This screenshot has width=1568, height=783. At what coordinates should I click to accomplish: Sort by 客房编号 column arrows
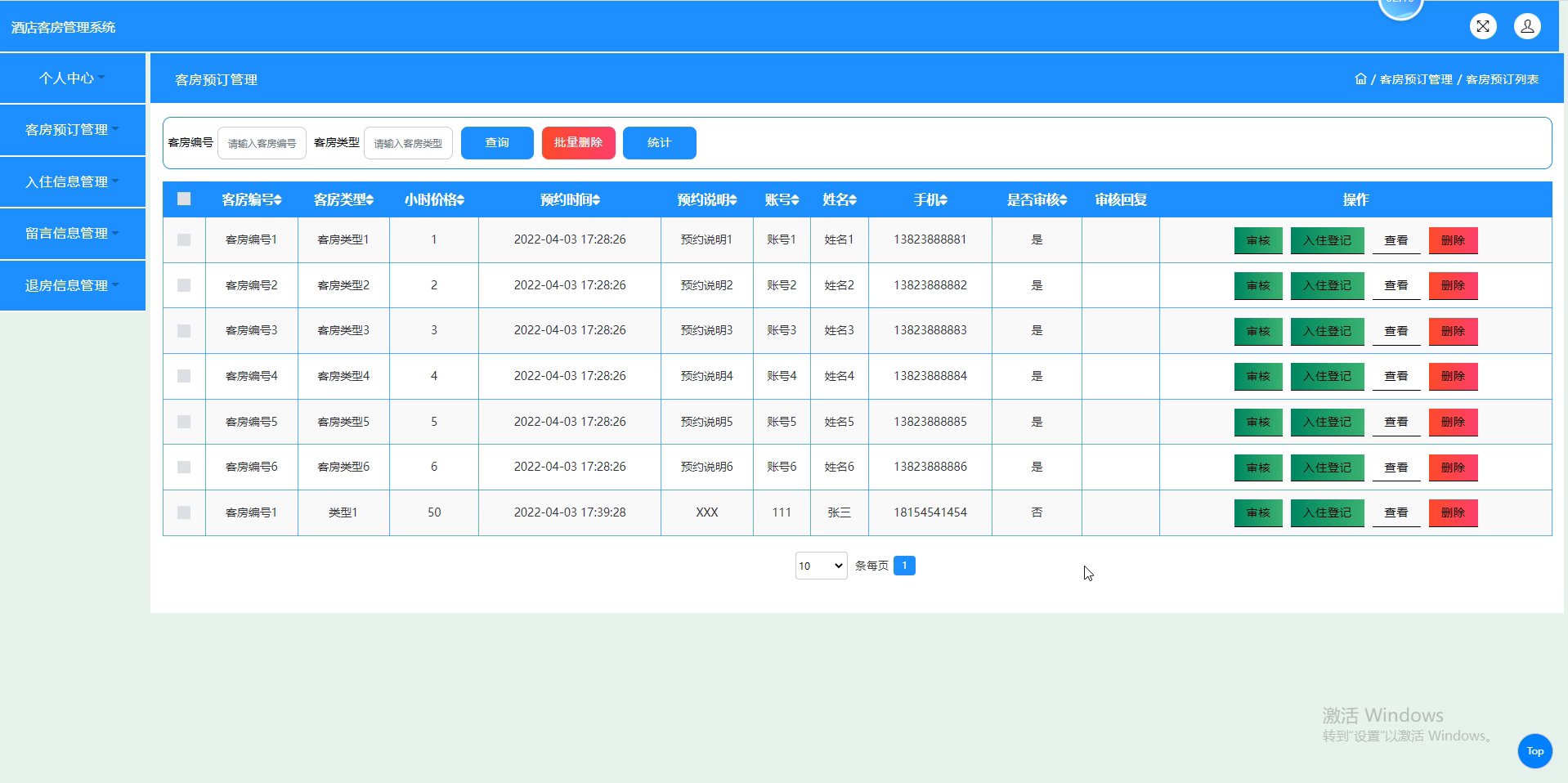278,200
